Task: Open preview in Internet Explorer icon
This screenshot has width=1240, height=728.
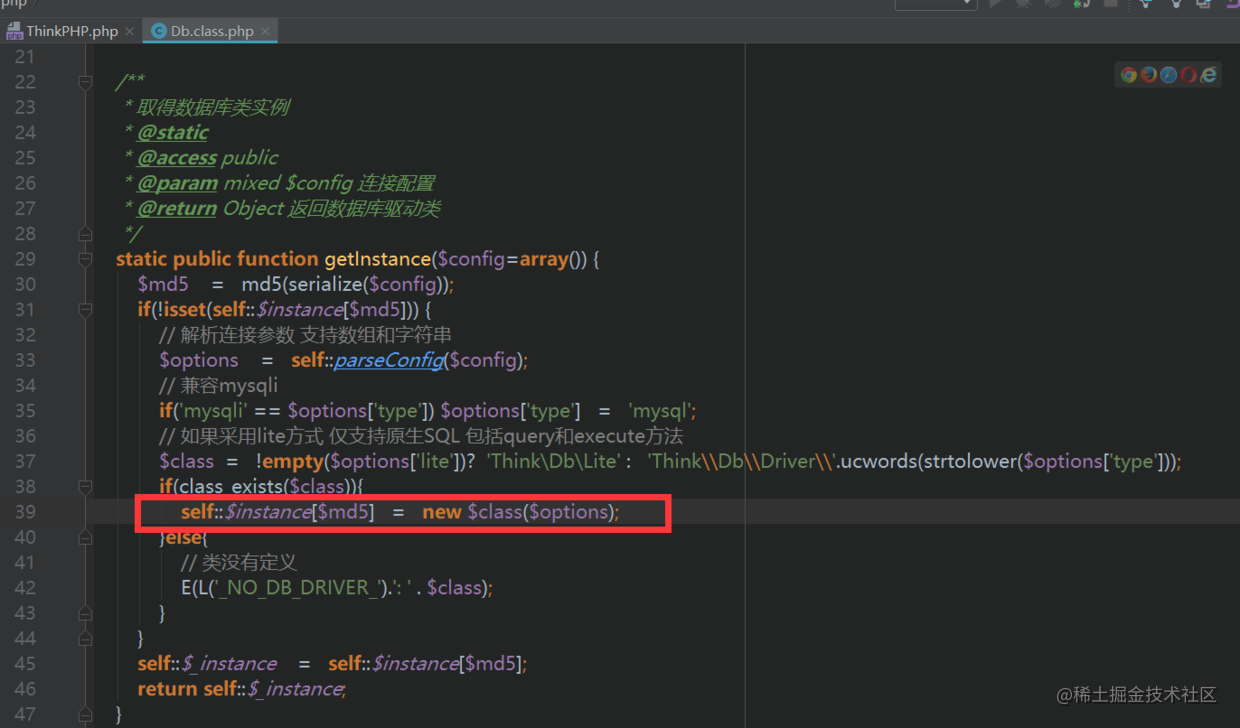Action: point(1209,75)
